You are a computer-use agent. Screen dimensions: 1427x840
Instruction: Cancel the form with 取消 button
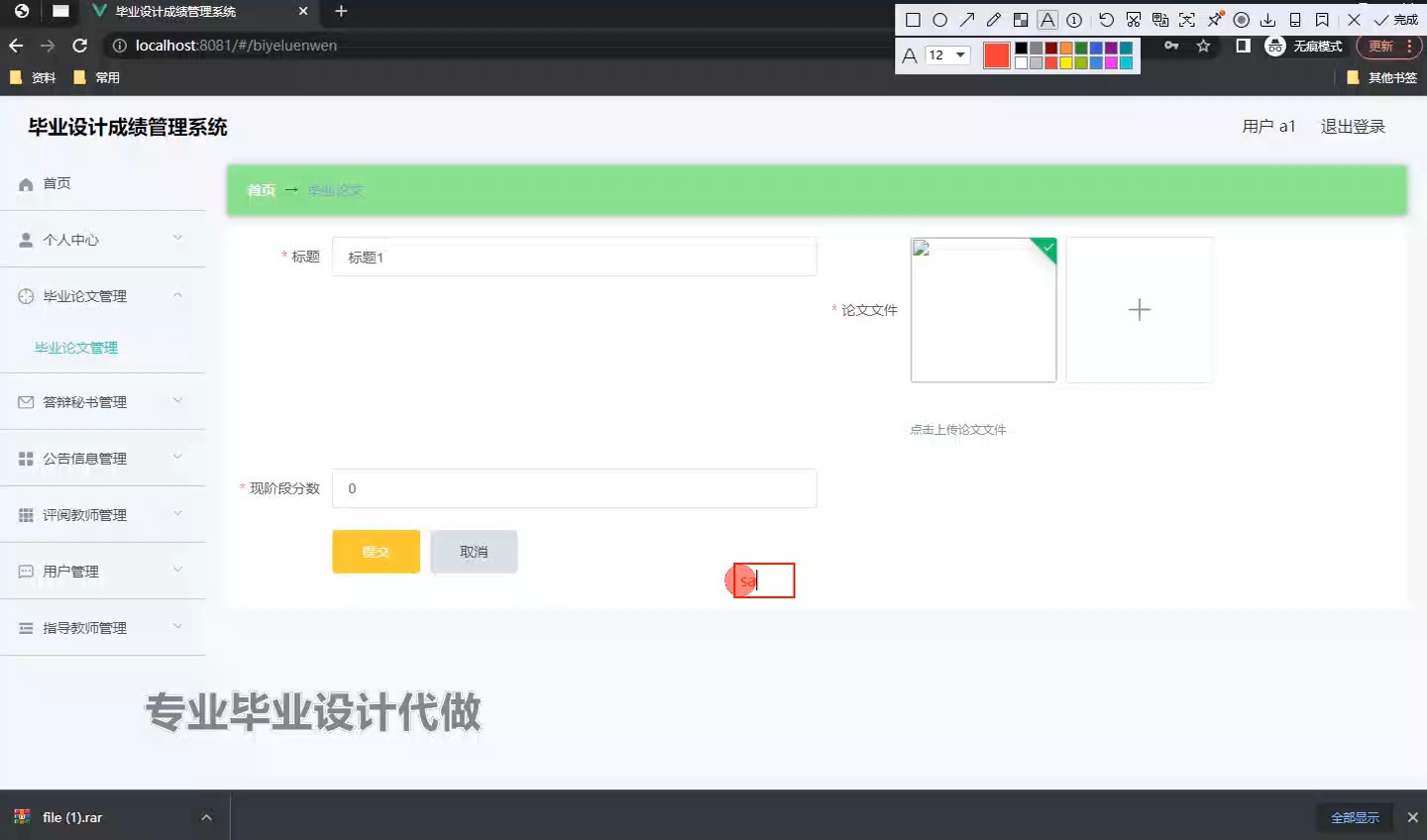click(474, 552)
